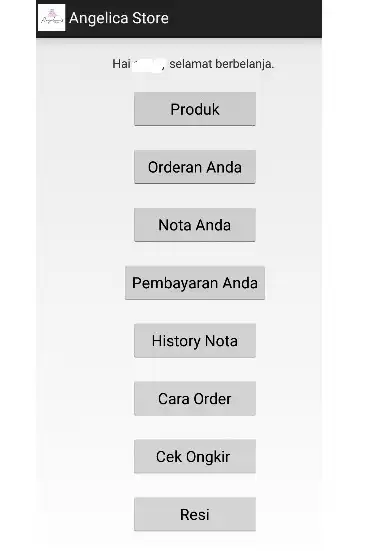Open the Cara Order guide

195,399
